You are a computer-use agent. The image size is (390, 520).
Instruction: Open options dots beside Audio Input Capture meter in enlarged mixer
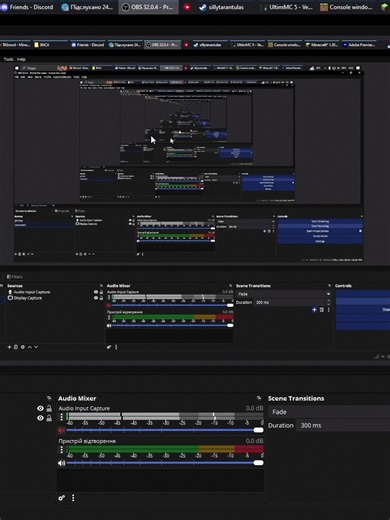pyautogui.click(x=61, y=417)
